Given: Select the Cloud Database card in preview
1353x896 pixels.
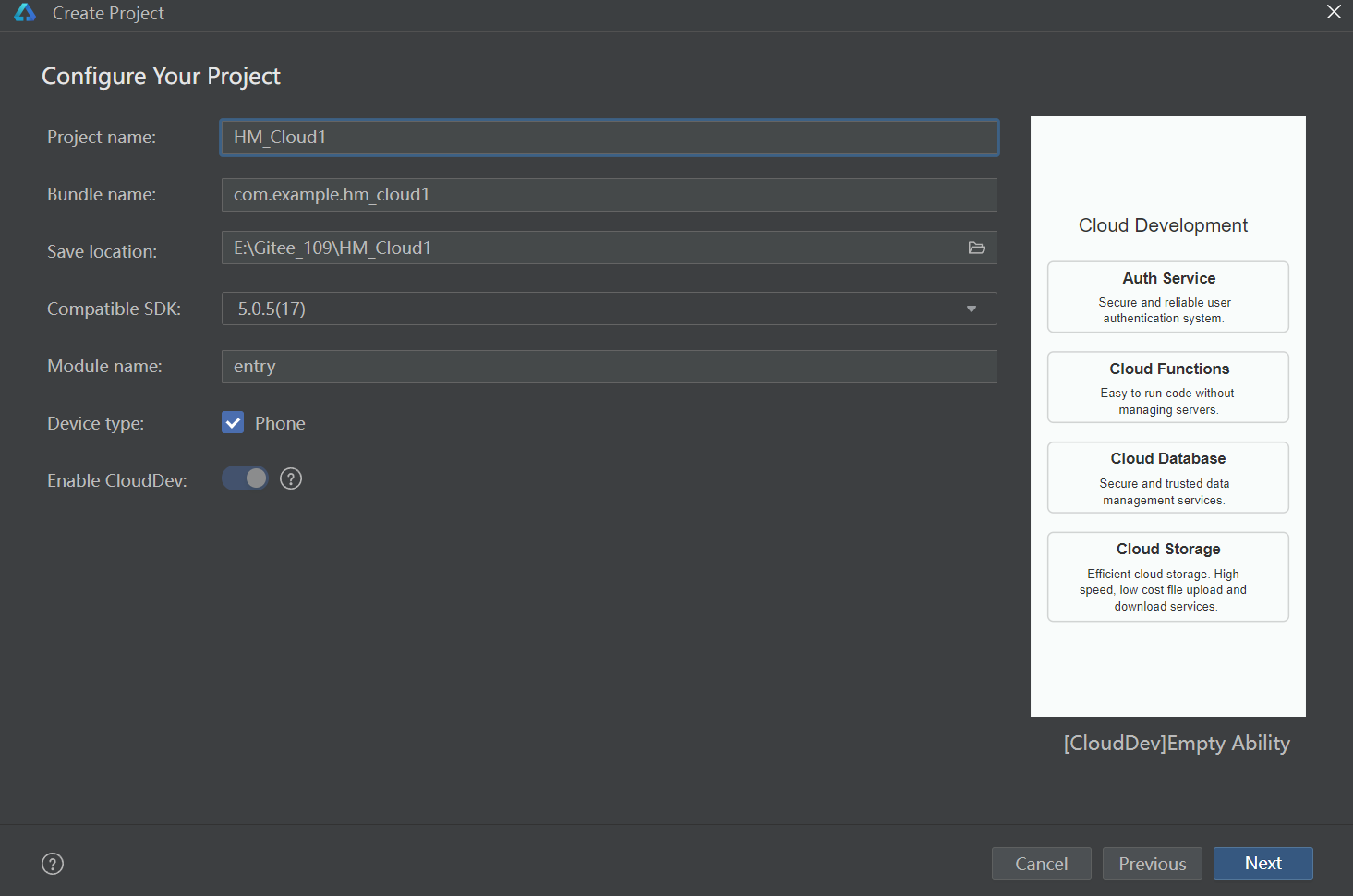Looking at the screenshot, I should pos(1168,478).
